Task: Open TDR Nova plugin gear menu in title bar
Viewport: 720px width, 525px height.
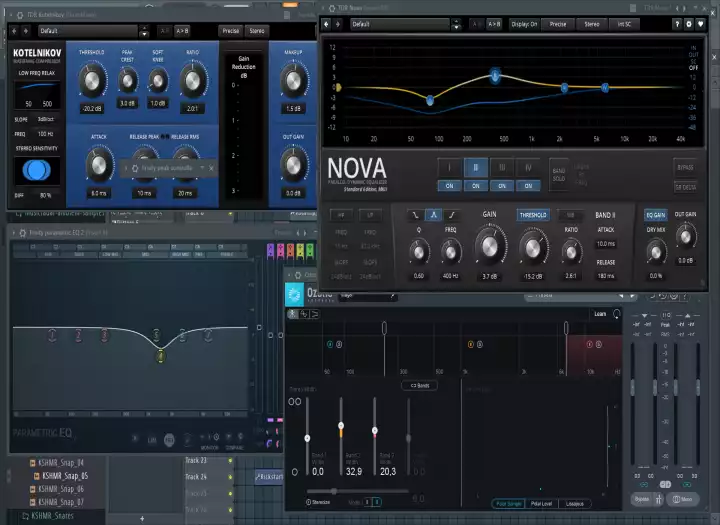Action: coord(332,8)
